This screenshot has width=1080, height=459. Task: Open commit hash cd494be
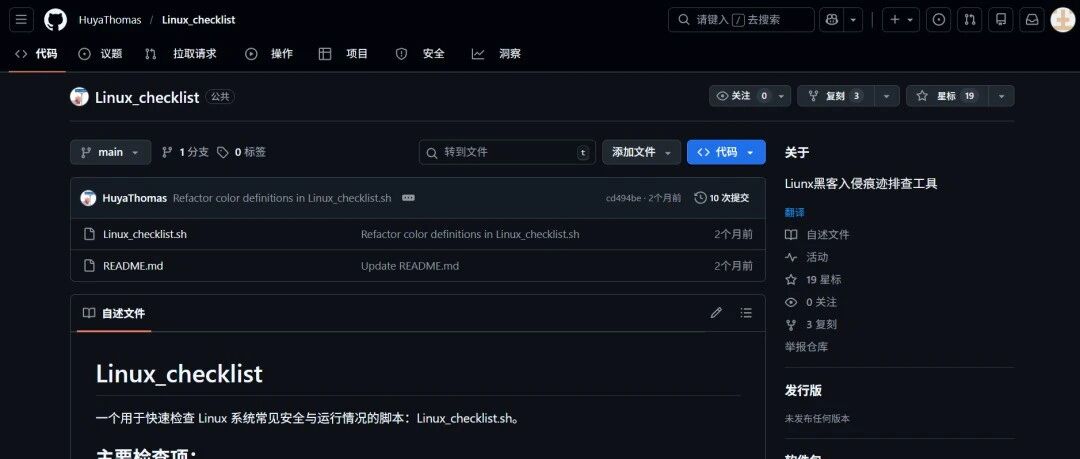click(x=623, y=198)
